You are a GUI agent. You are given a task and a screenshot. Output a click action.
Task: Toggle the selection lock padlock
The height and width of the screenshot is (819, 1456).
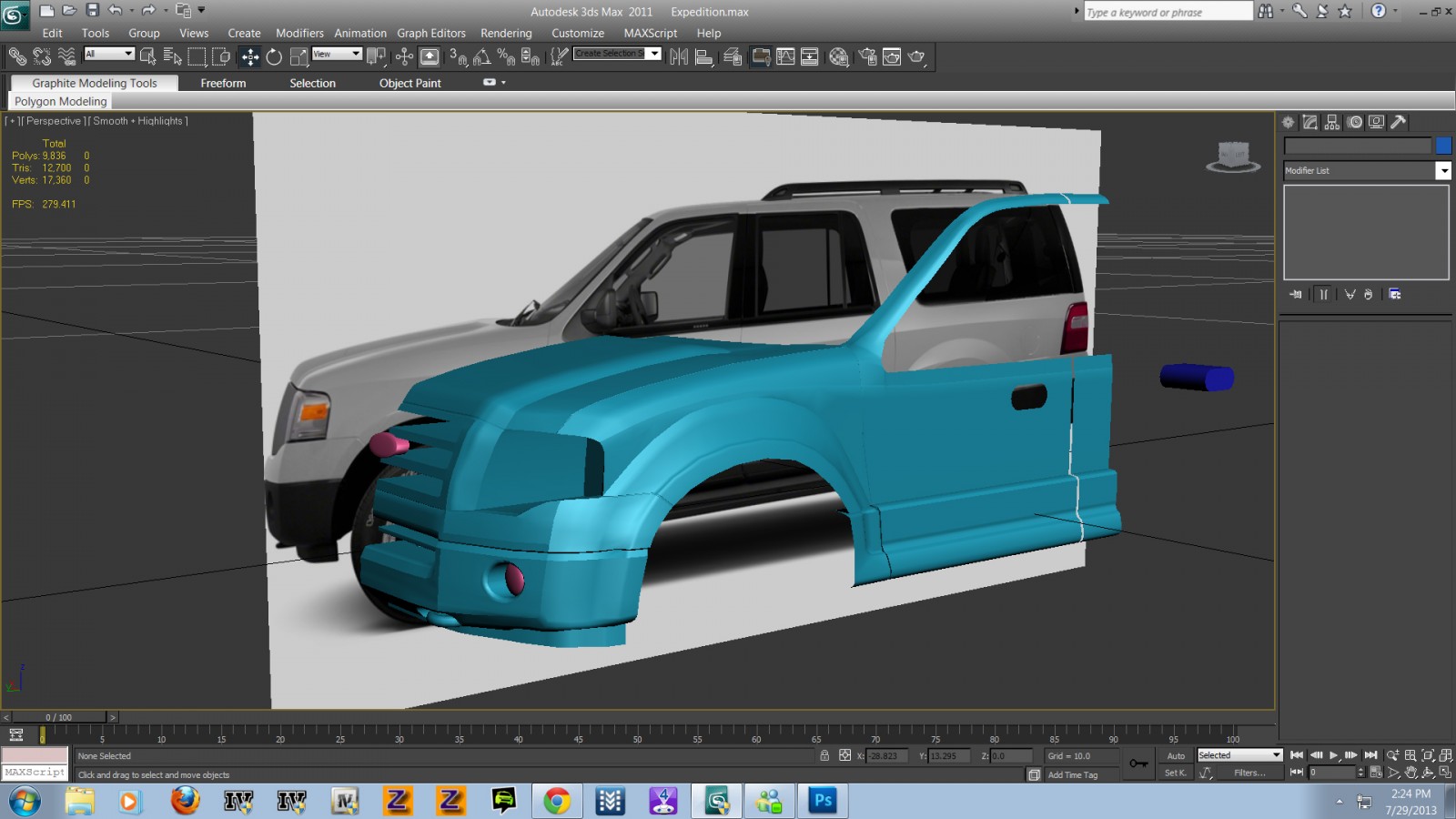[824, 755]
